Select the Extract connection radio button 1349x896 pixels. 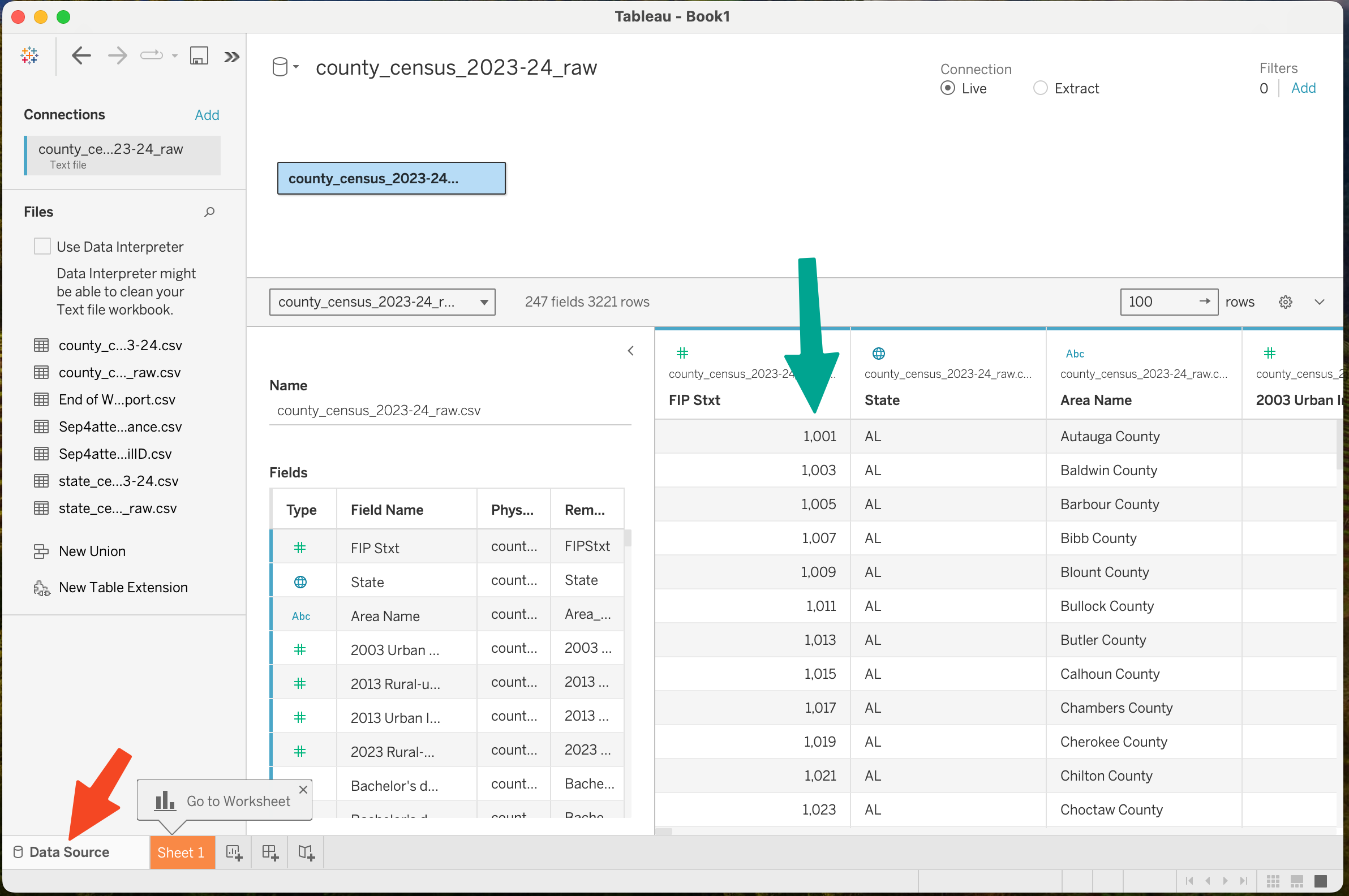click(x=1041, y=88)
